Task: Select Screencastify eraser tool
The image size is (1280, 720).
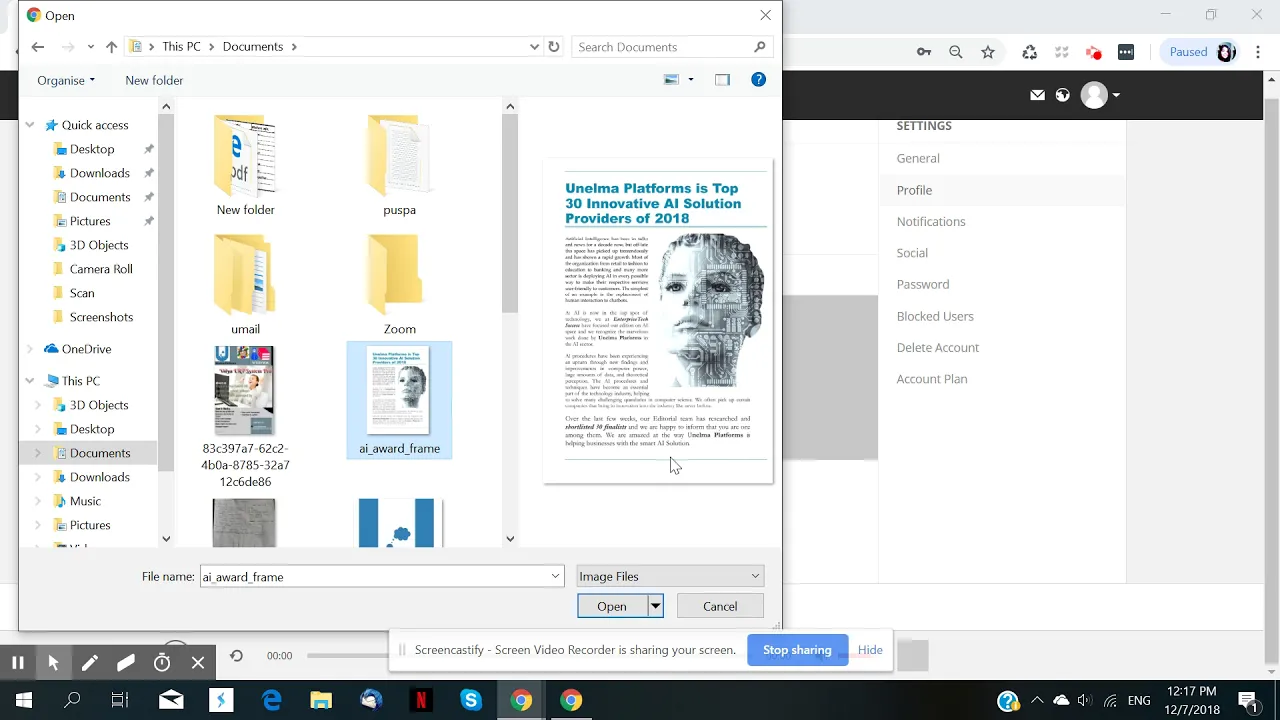Action: pos(126,662)
